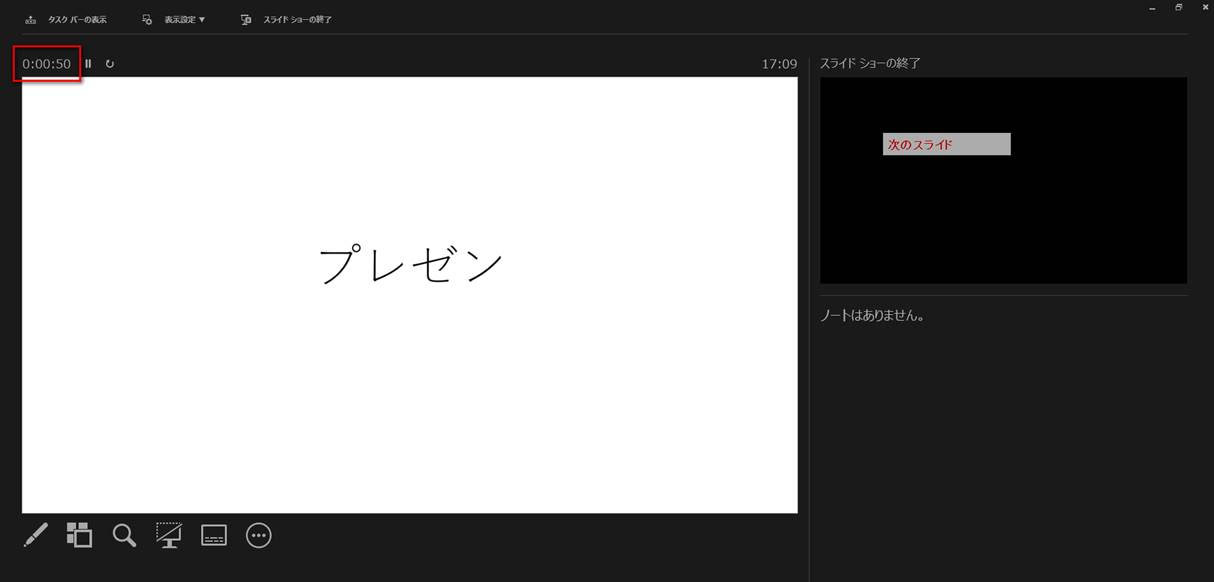Click the 0:00:50 timer display
The image size is (1214, 582).
47,62
